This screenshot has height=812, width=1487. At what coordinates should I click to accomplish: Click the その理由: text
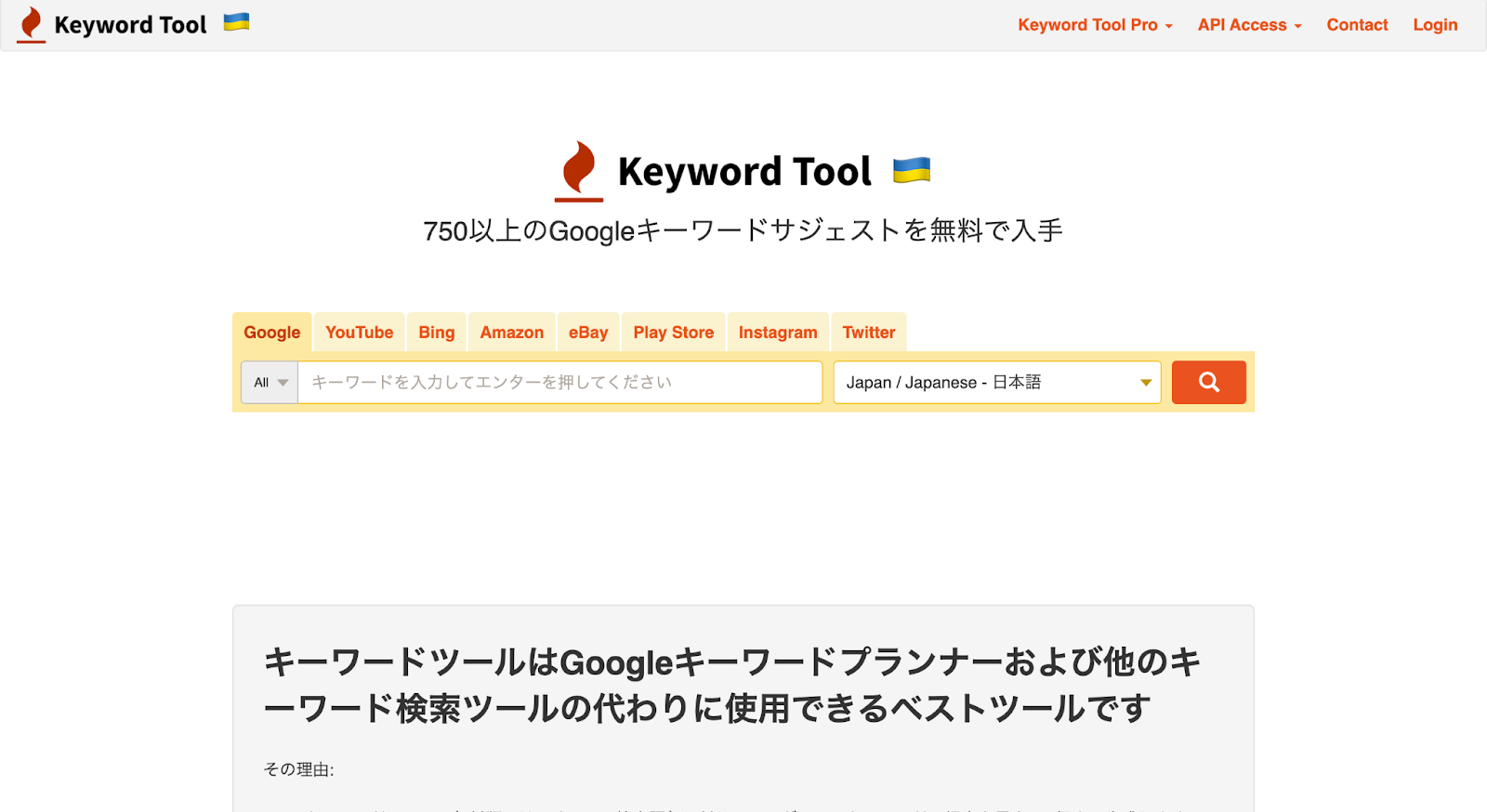coord(298,769)
